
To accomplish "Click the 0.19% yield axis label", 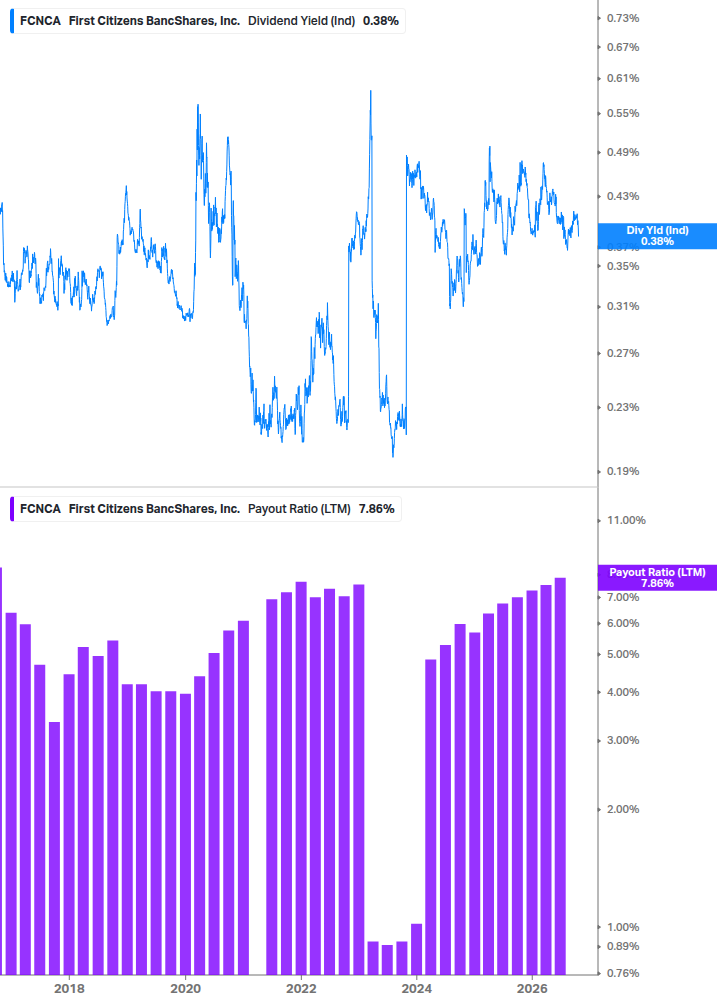I will pyautogui.click(x=623, y=471).
